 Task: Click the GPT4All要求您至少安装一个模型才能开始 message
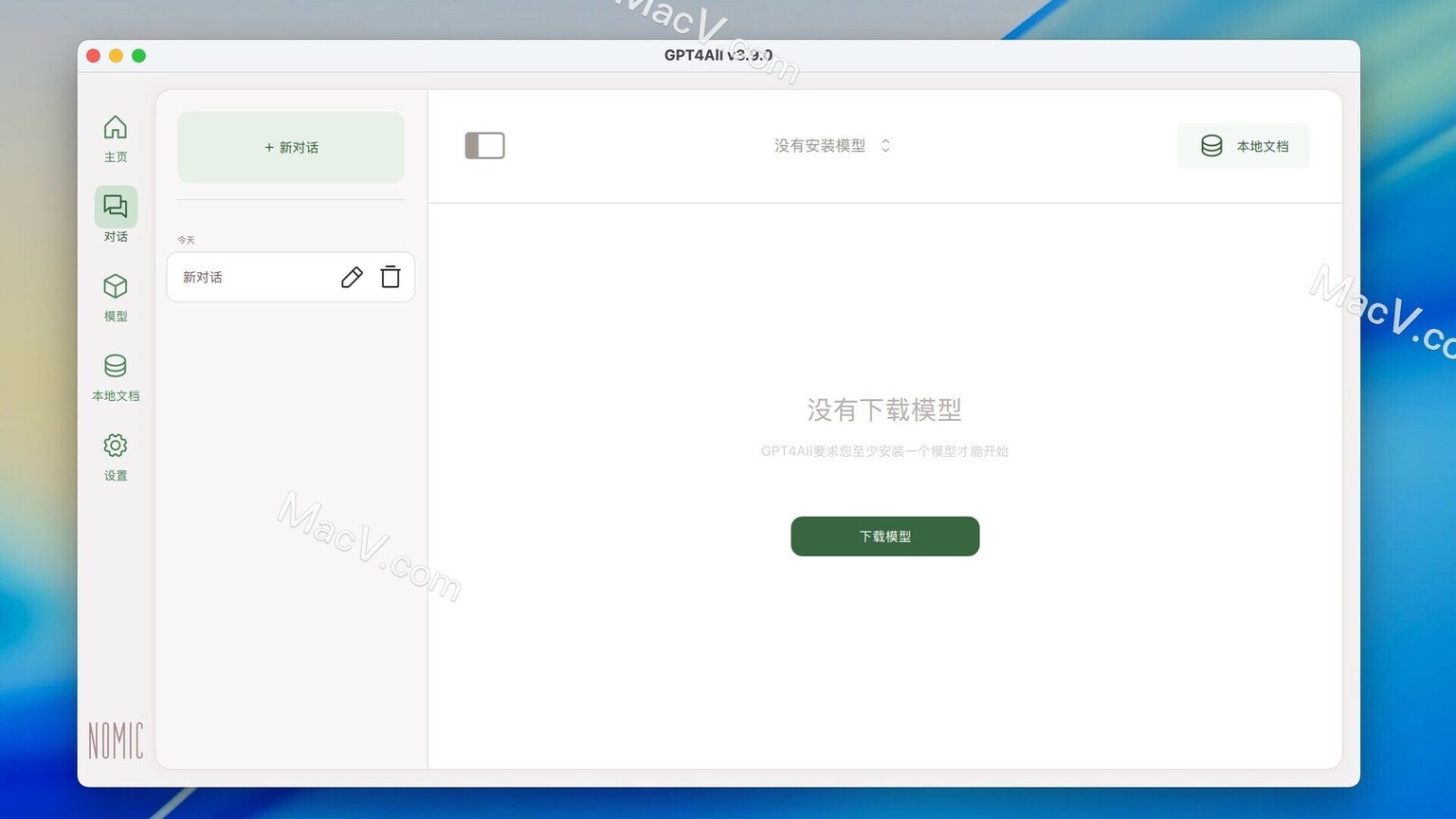885,451
